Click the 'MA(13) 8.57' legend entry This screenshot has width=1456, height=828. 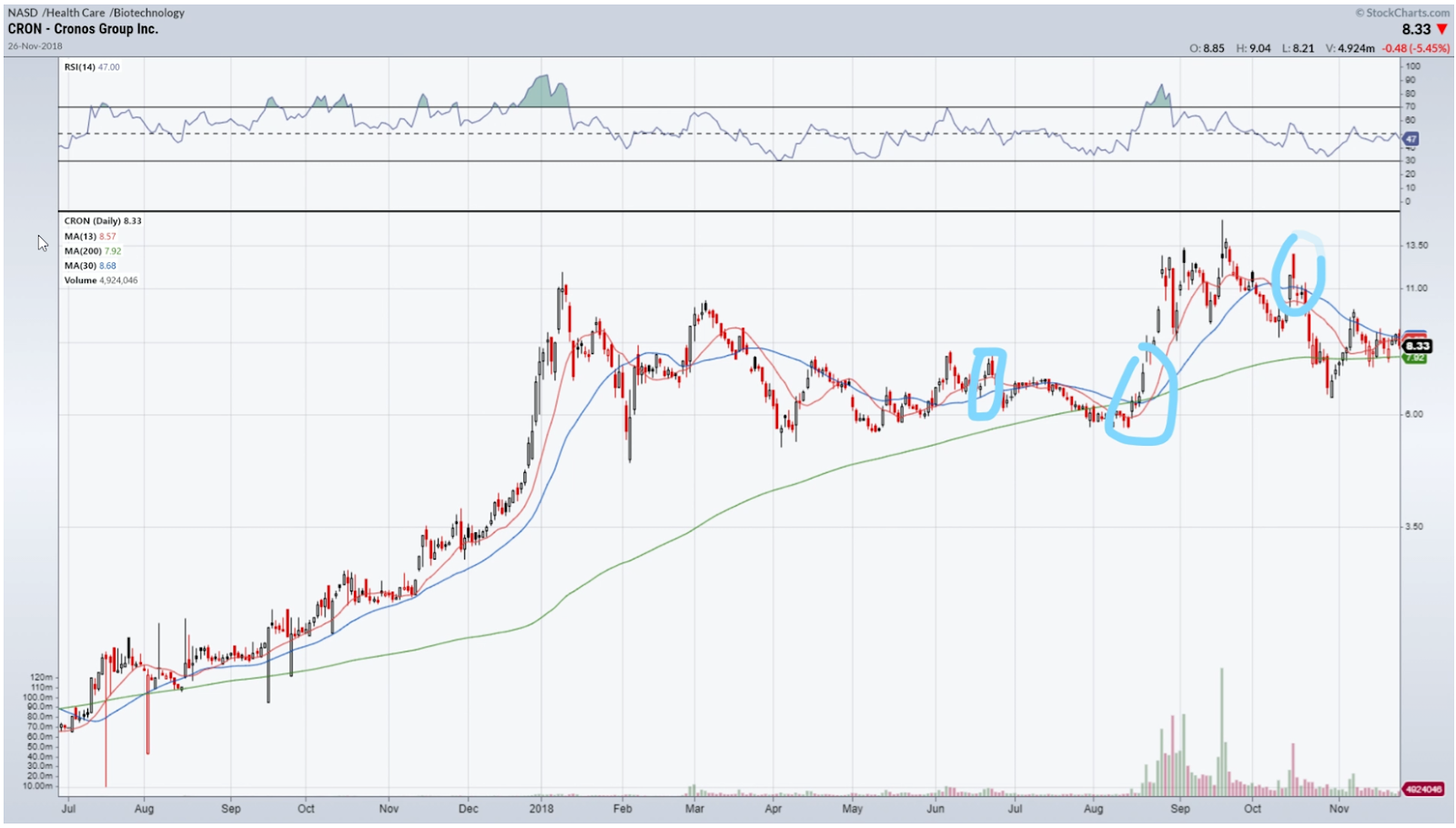pos(90,237)
